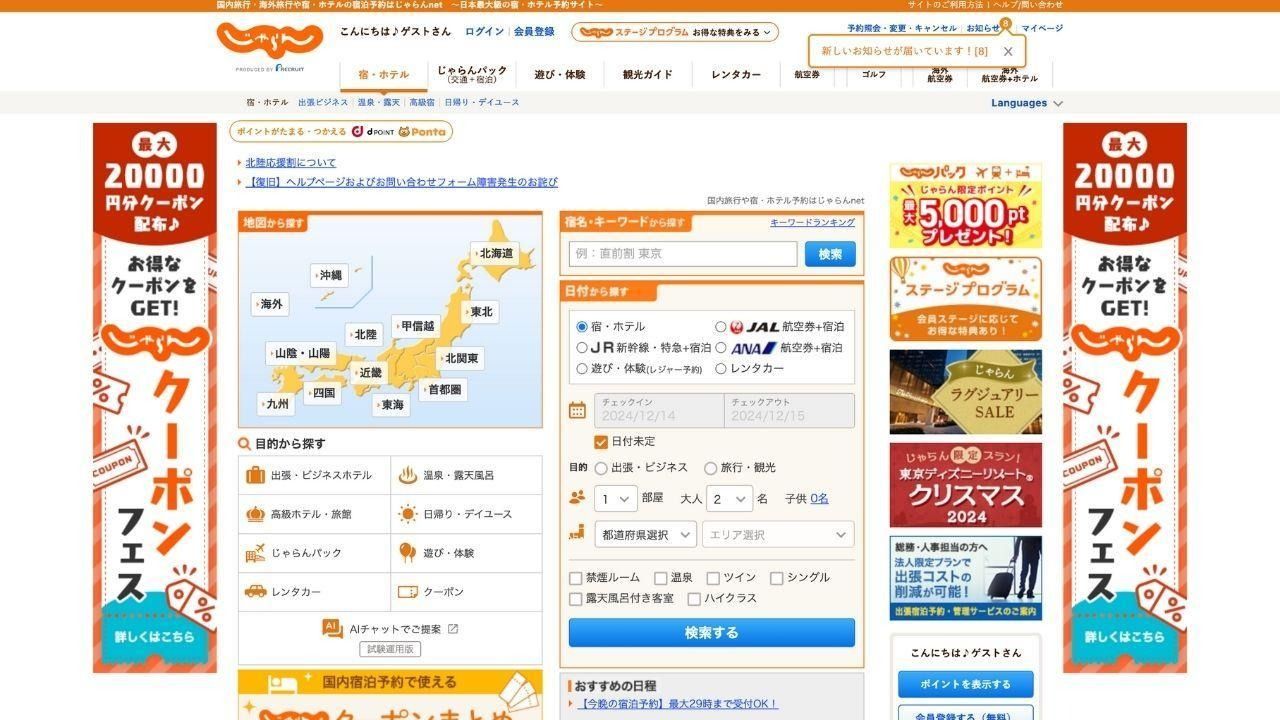This screenshot has width=1280, height=720.
Task: Select 宿・ホテル radio option
Action: point(582,327)
